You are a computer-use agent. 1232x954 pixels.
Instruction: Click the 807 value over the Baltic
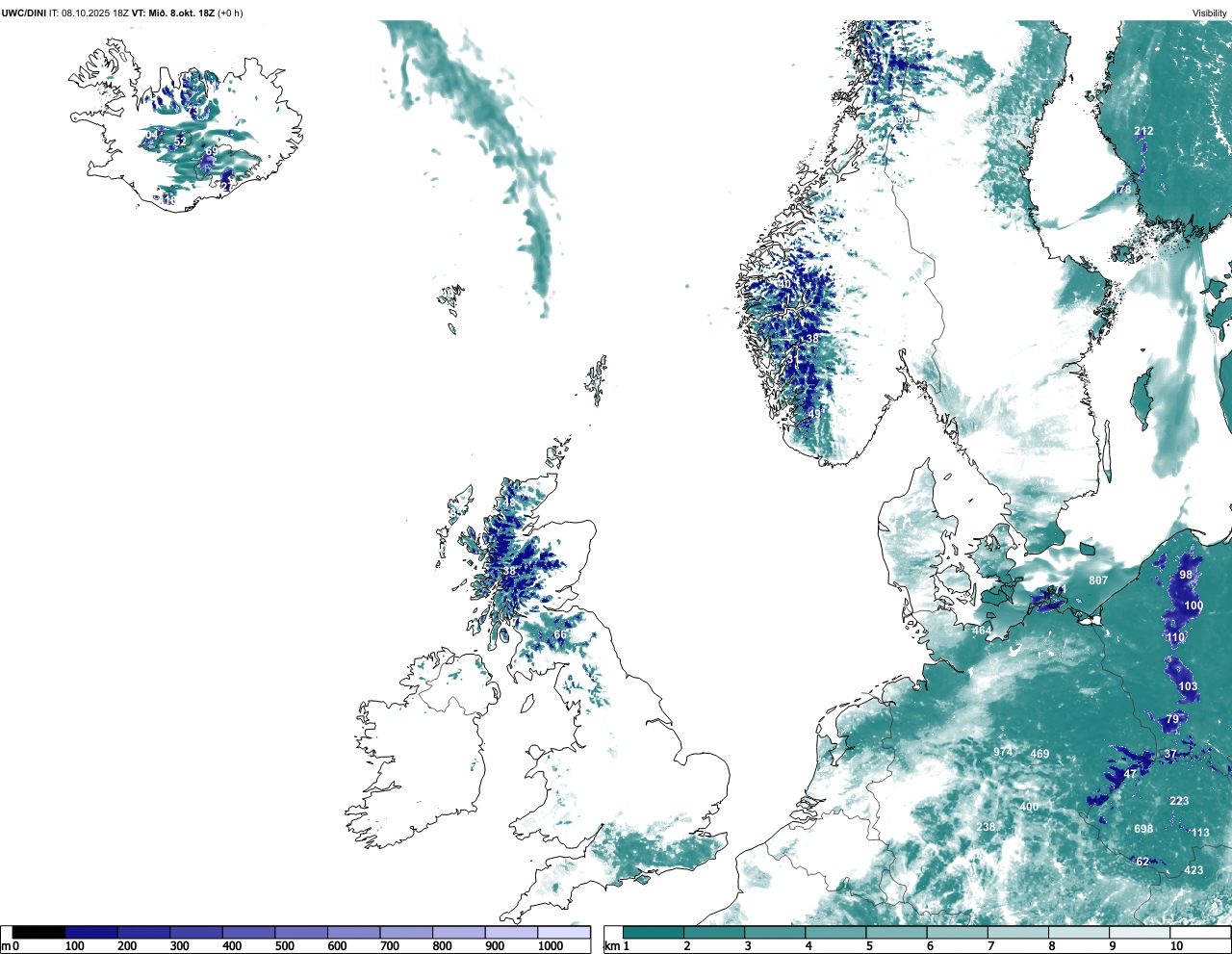pos(1098,580)
